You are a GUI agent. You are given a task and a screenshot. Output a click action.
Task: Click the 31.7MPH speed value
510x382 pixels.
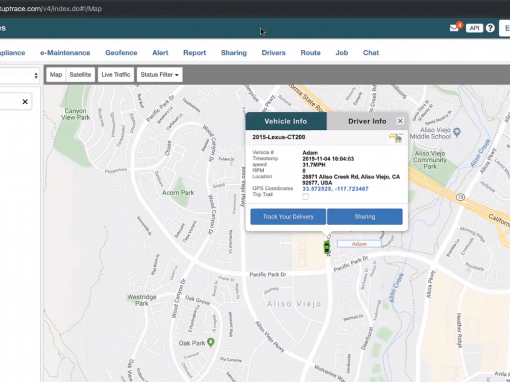(314, 165)
